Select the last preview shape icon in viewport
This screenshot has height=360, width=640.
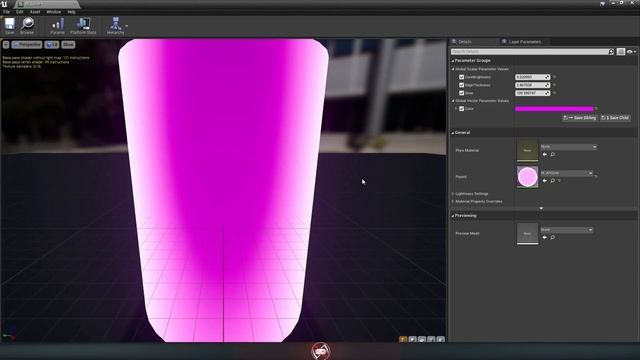click(x=440, y=339)
